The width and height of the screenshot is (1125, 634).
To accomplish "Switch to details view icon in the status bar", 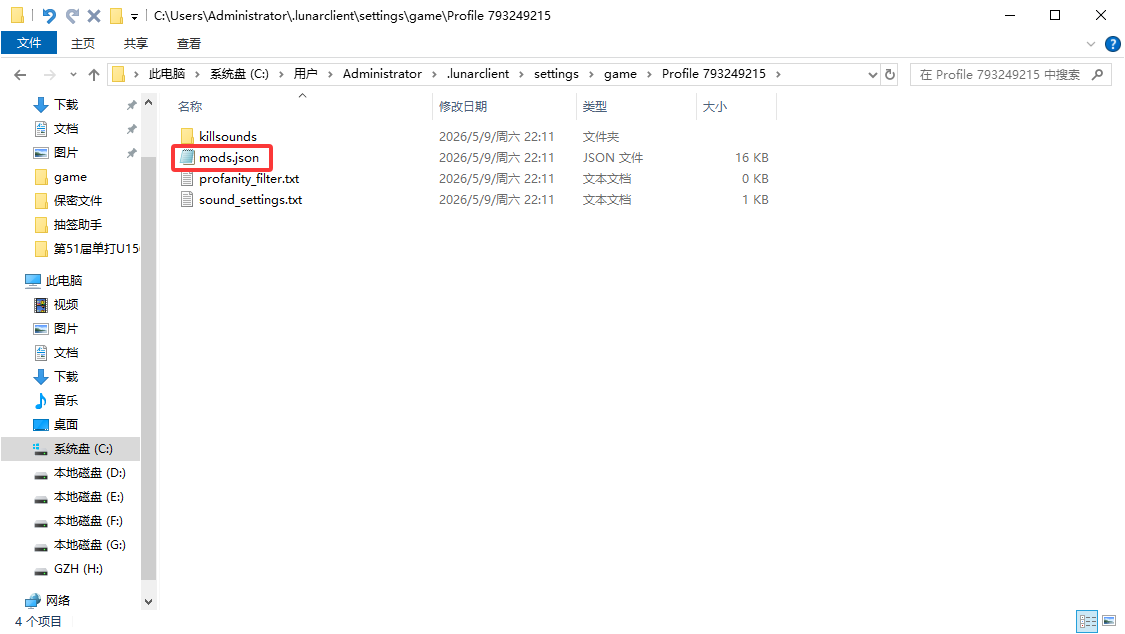I will (x=1088, y=621).
